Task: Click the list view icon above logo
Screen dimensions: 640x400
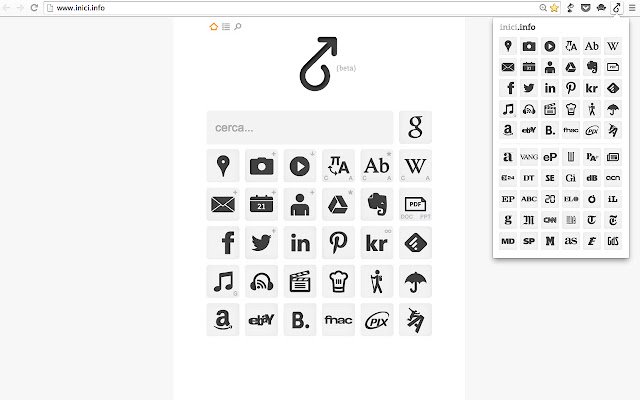Action: point(226,27)
